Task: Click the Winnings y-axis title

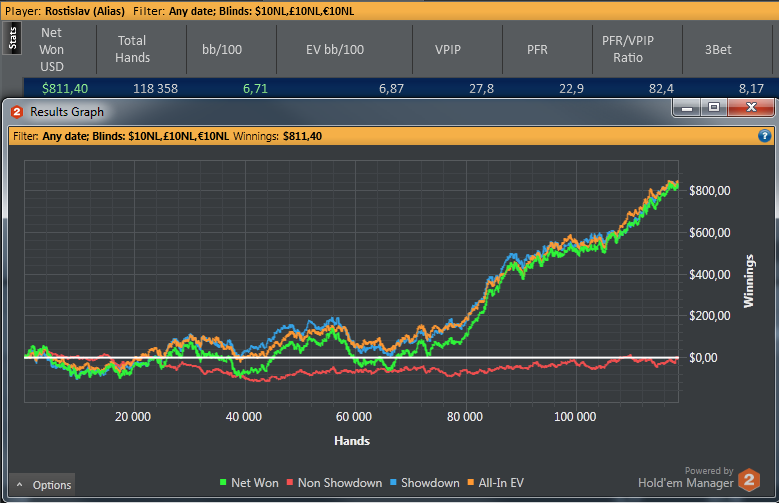Action: coord(749,281)
